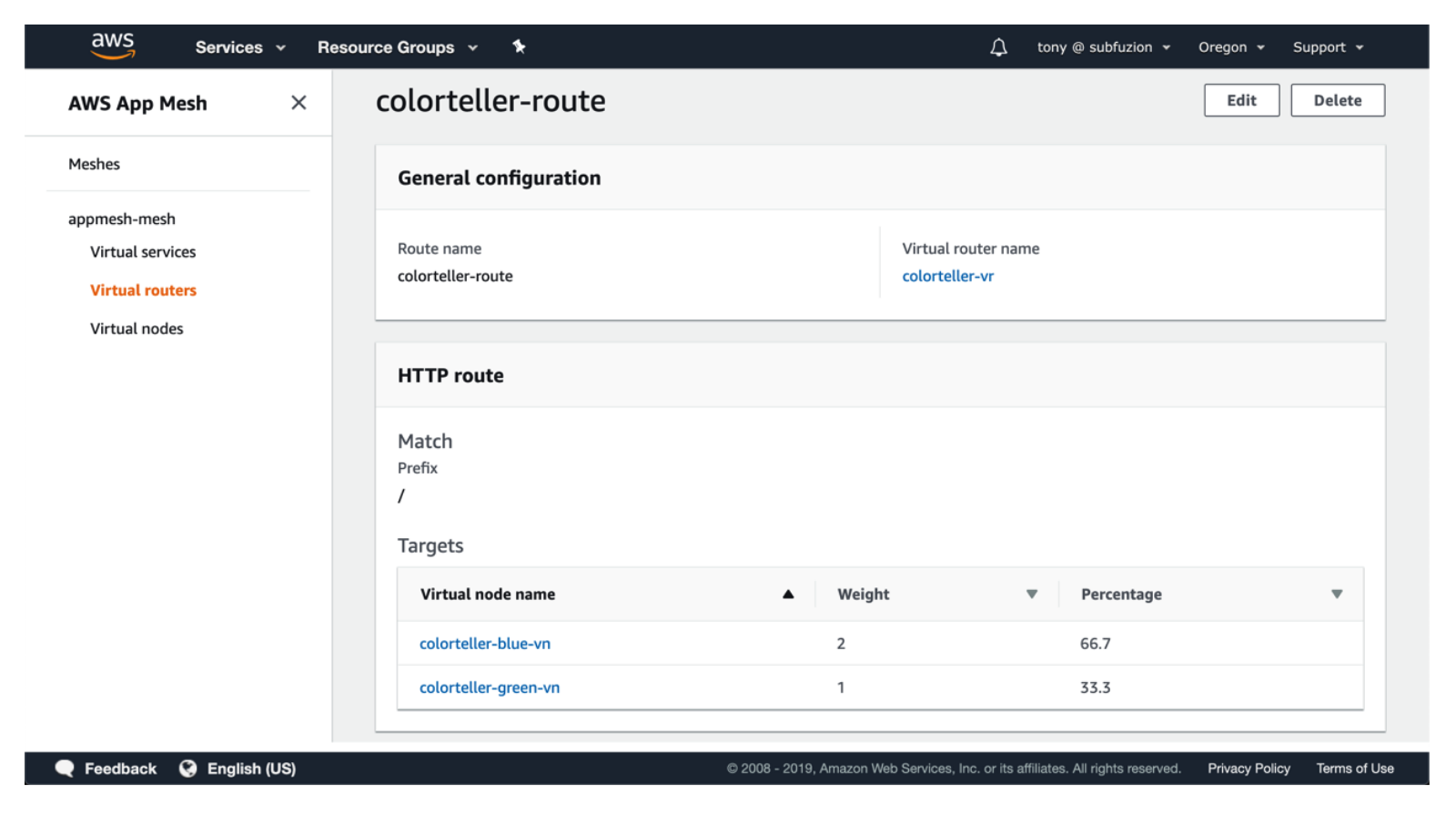The width and height of the screenshot is (1456, 814).
Task: Open the Services dropdown menu
Action: point(240,47)
